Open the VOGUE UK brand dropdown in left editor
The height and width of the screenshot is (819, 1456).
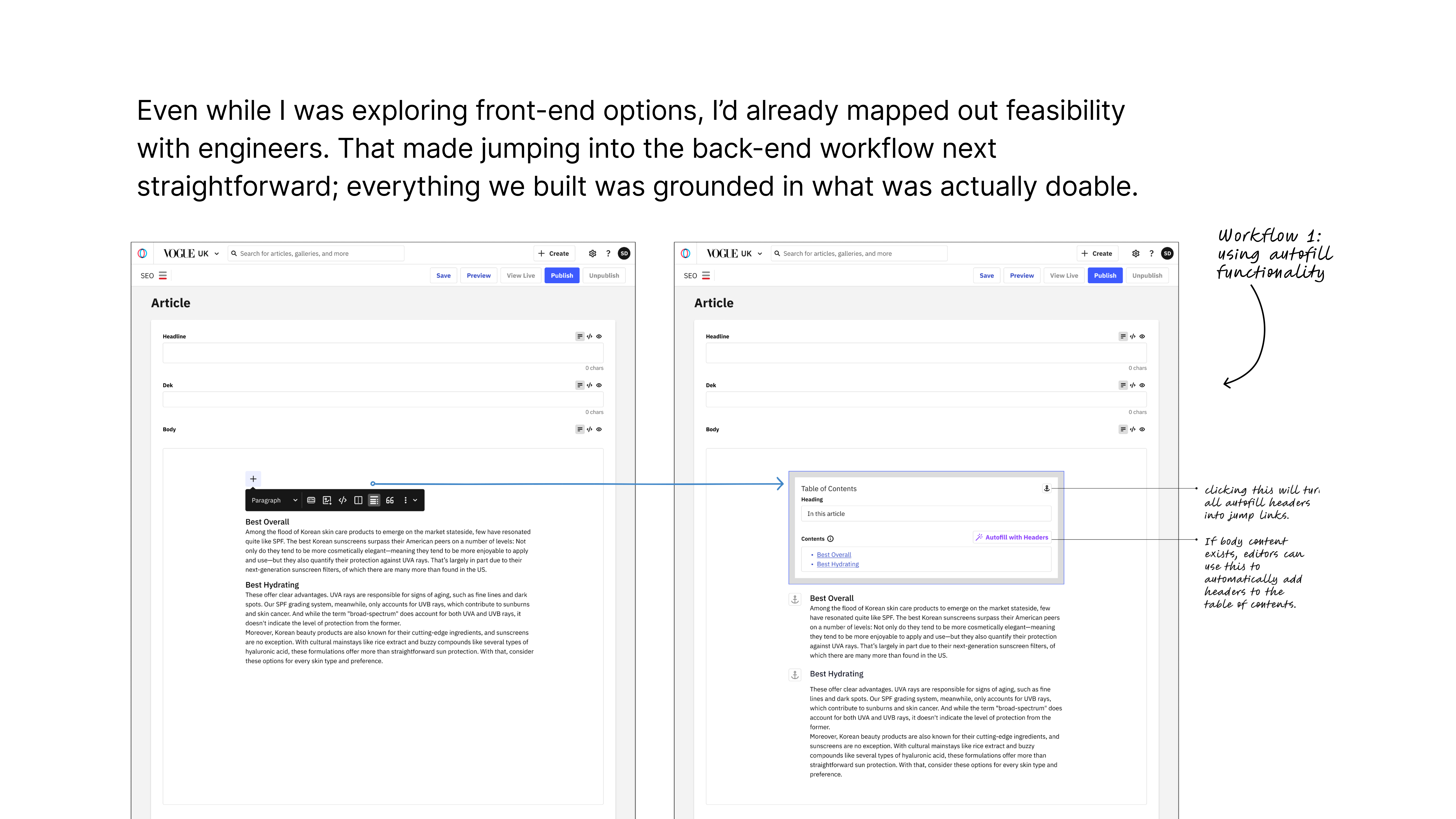point(191,254)
